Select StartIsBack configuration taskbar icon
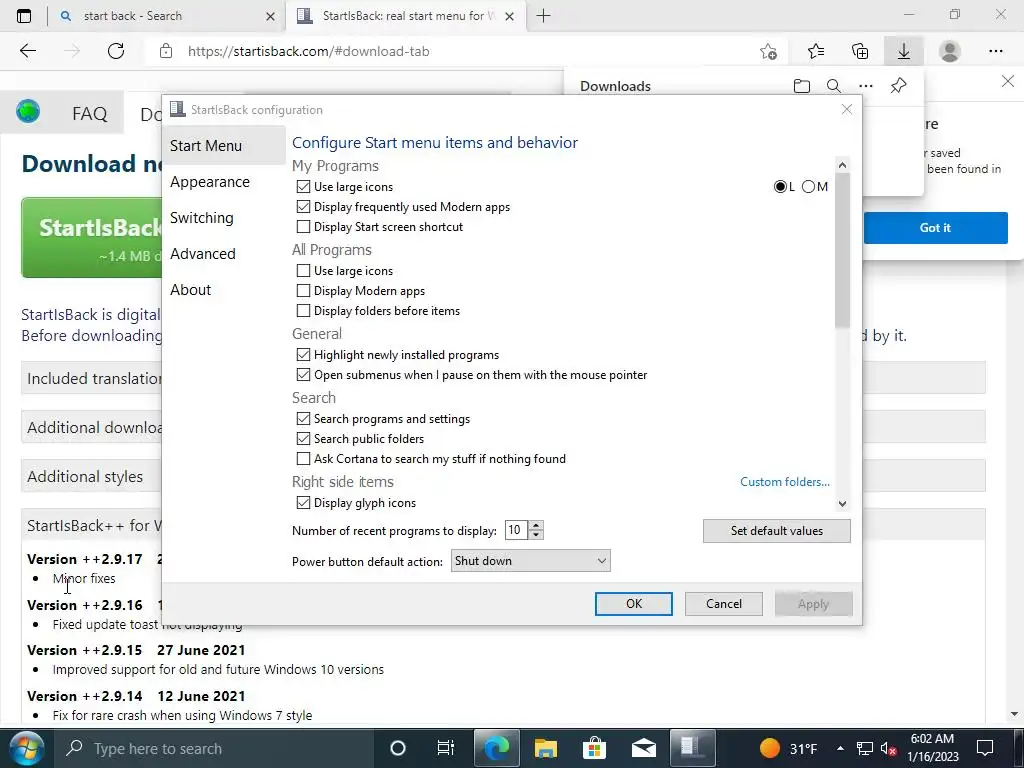 (692, 748)
